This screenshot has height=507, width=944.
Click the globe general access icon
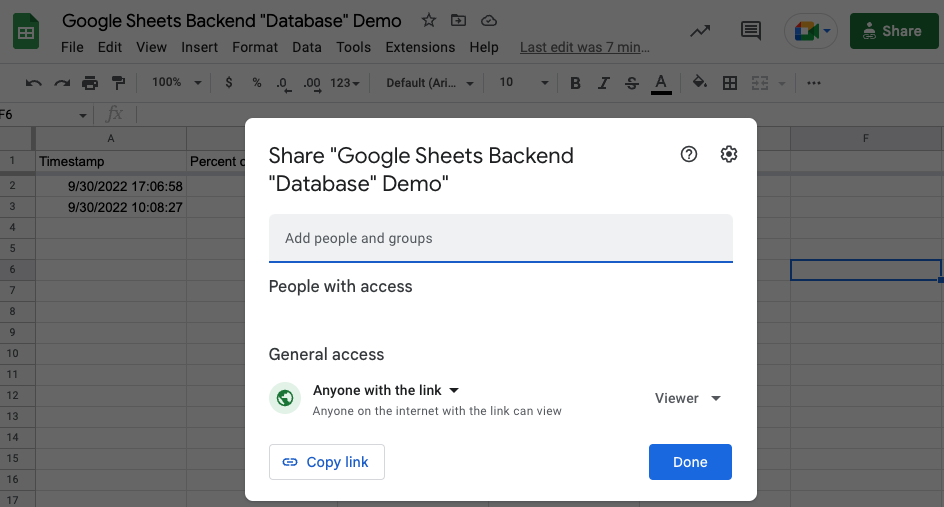point(285,398)
